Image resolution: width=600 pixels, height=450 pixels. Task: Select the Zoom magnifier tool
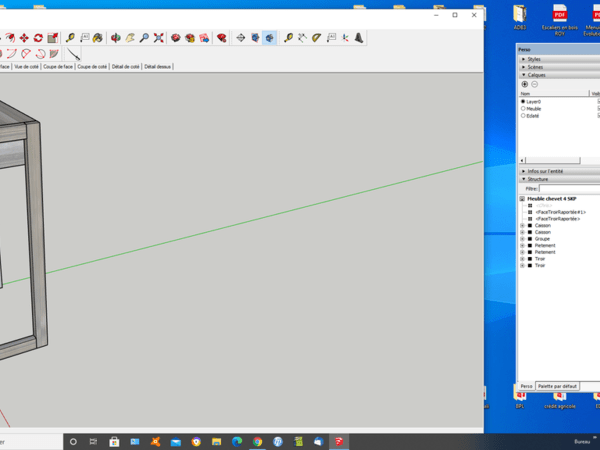pos(145,38)
